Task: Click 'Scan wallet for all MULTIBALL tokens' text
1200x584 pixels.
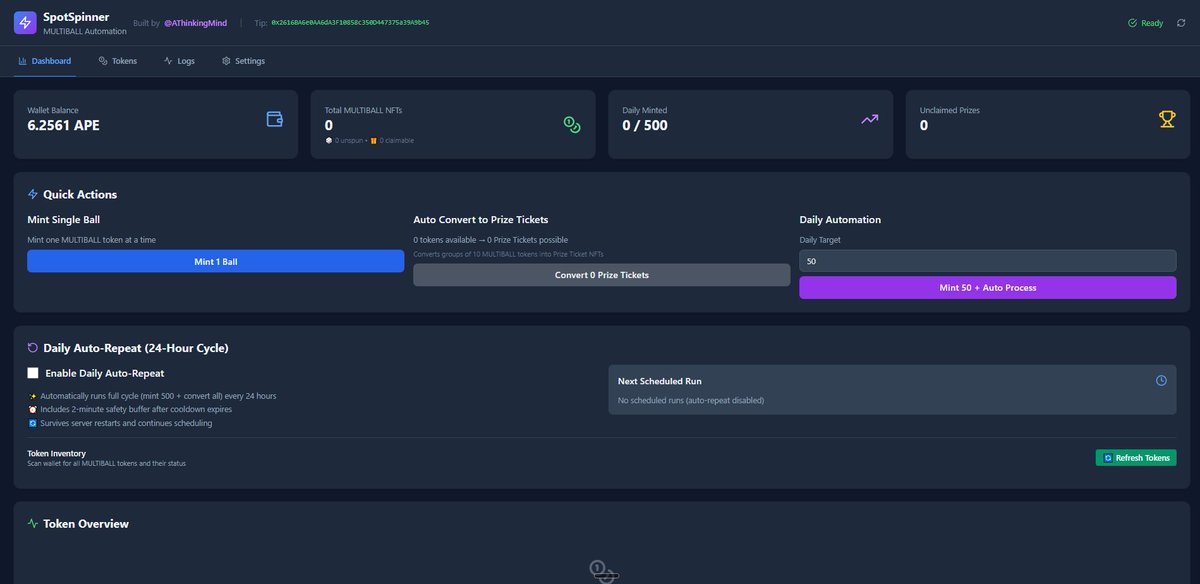Action: 106,463
